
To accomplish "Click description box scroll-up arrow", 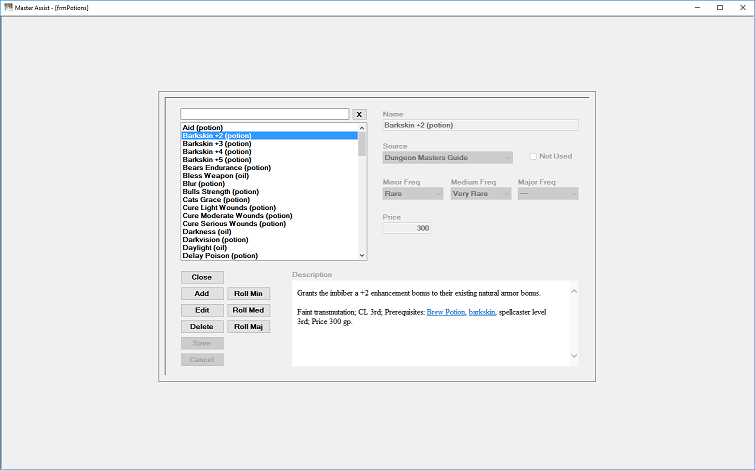I will 574,291.
